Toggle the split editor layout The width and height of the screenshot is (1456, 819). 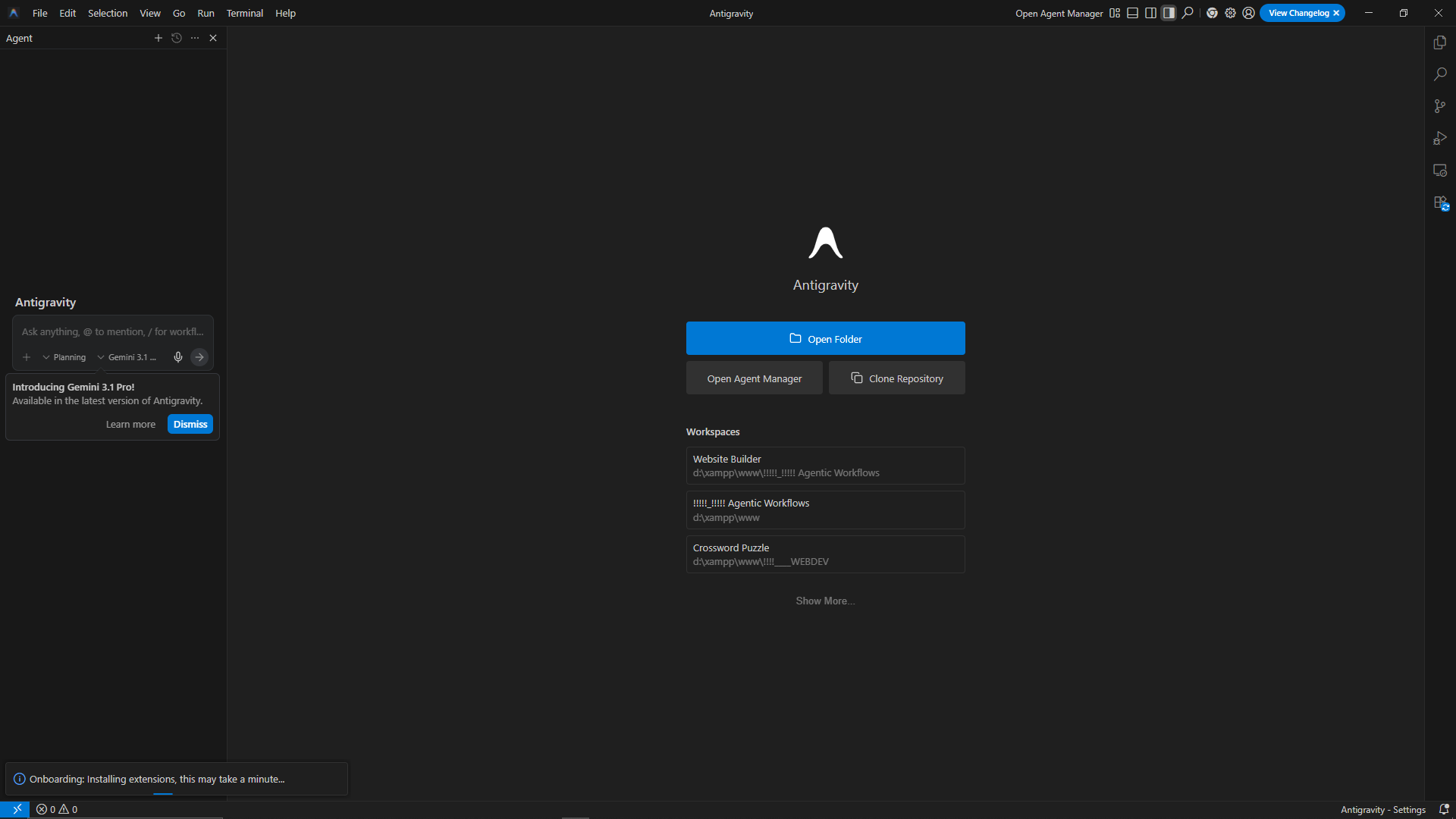click(1150, 13)
